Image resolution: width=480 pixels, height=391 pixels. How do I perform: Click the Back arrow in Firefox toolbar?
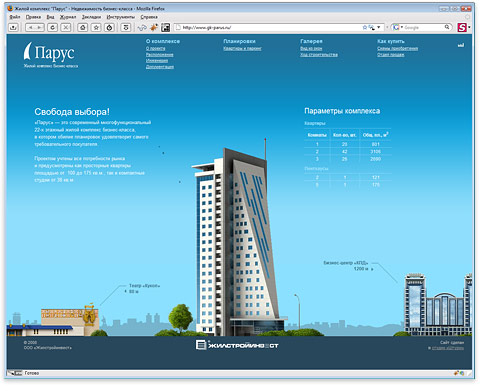pos(30,28)
